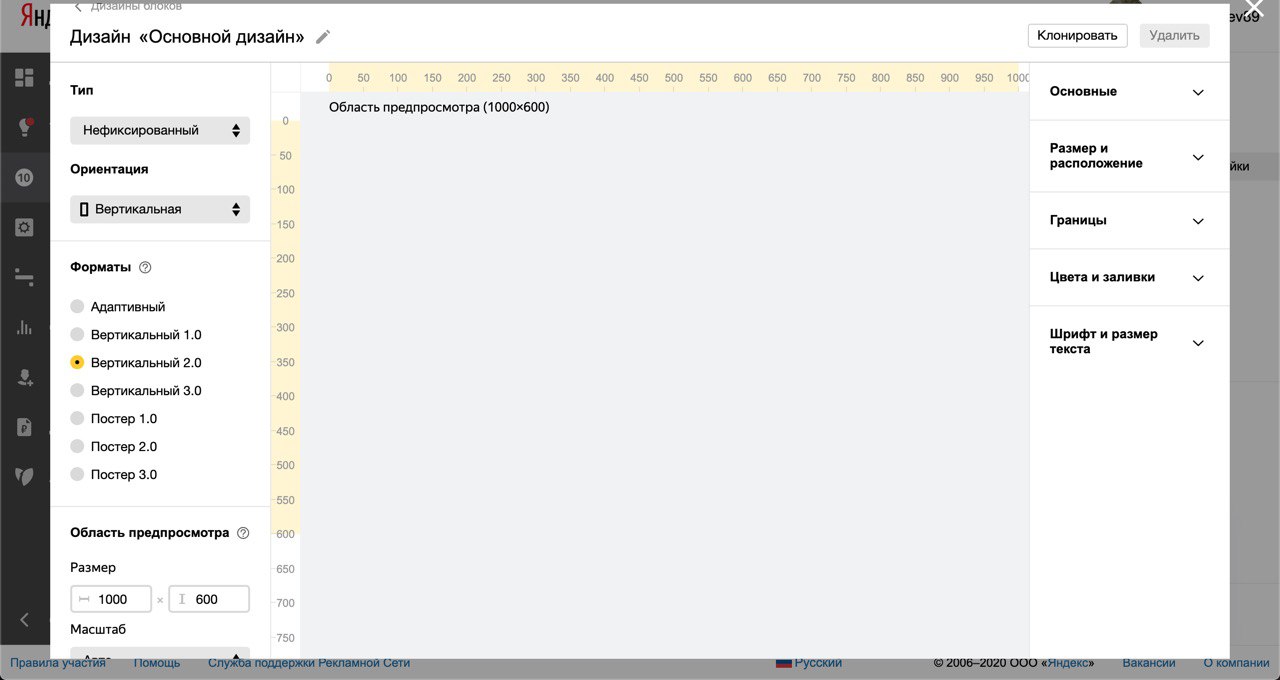Image resolution: width=1280 pixels, height=680 pixels.
Task: Open the lightbulb recommendations sidebar icon
Action: tap(24, 128)
